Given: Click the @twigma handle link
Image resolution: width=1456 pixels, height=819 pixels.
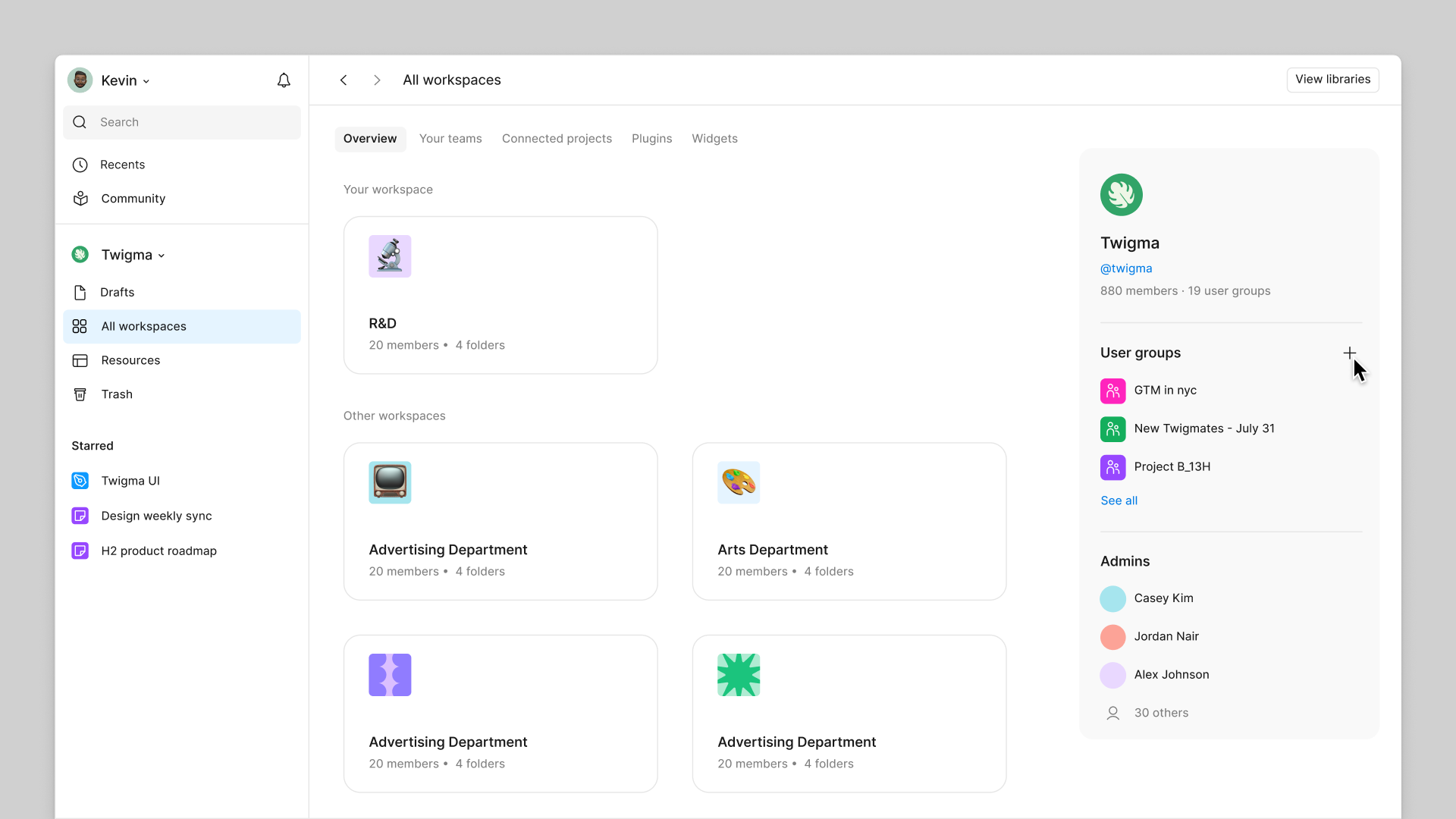Looking at the screenshot, I should tap(1126, 268).
